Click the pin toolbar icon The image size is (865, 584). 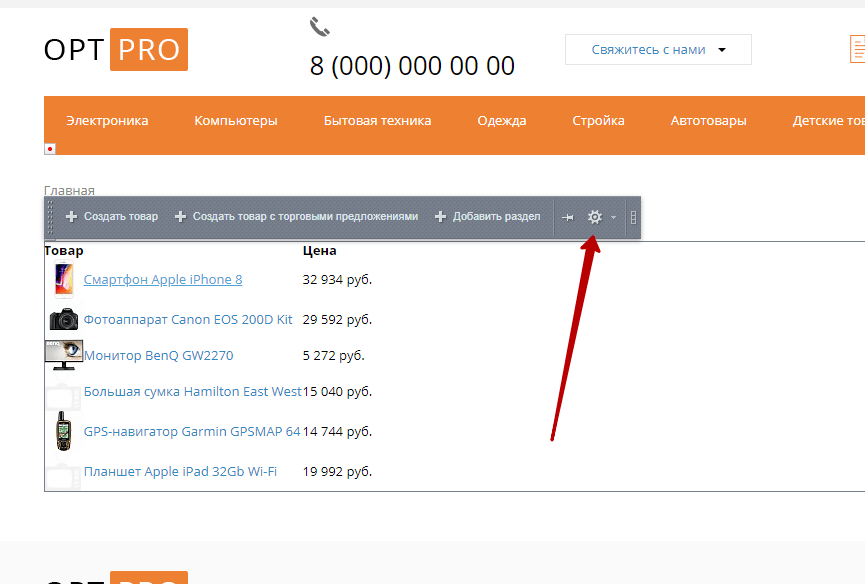coord(568,217)
